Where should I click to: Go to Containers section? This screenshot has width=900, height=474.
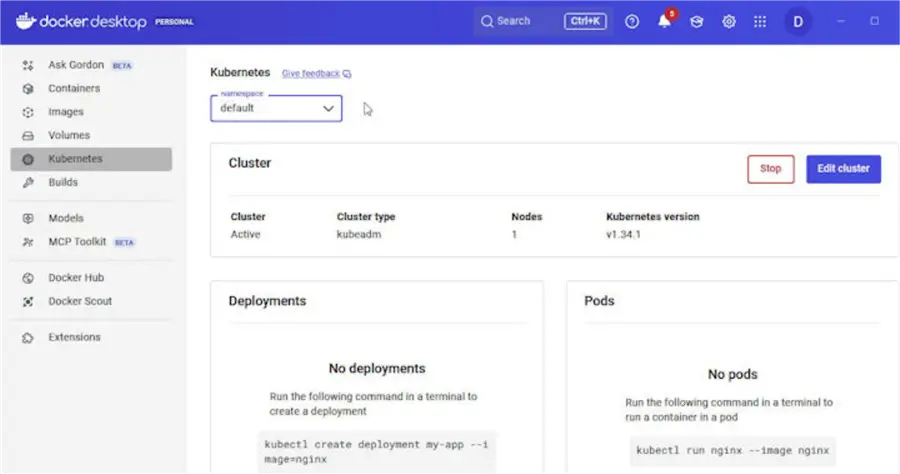91,88
